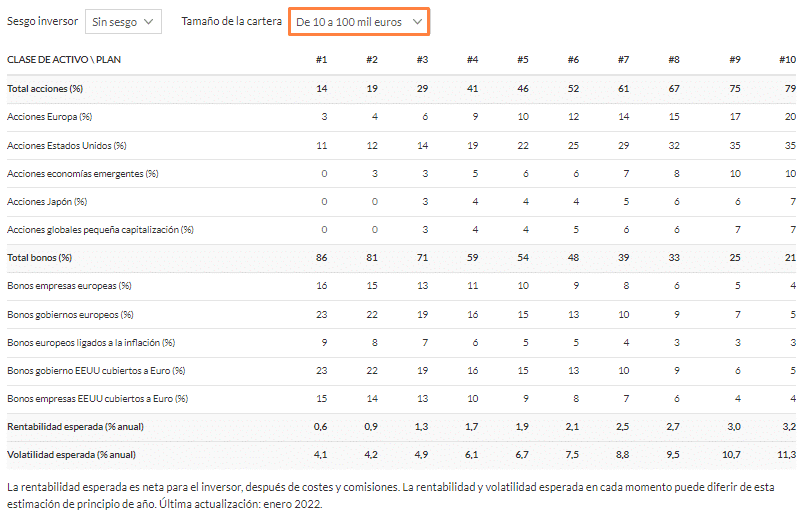The width and height of the screenshot is (810, 515).
Task: Select the #8 plan column header
Action: click(x=674, y=59)
